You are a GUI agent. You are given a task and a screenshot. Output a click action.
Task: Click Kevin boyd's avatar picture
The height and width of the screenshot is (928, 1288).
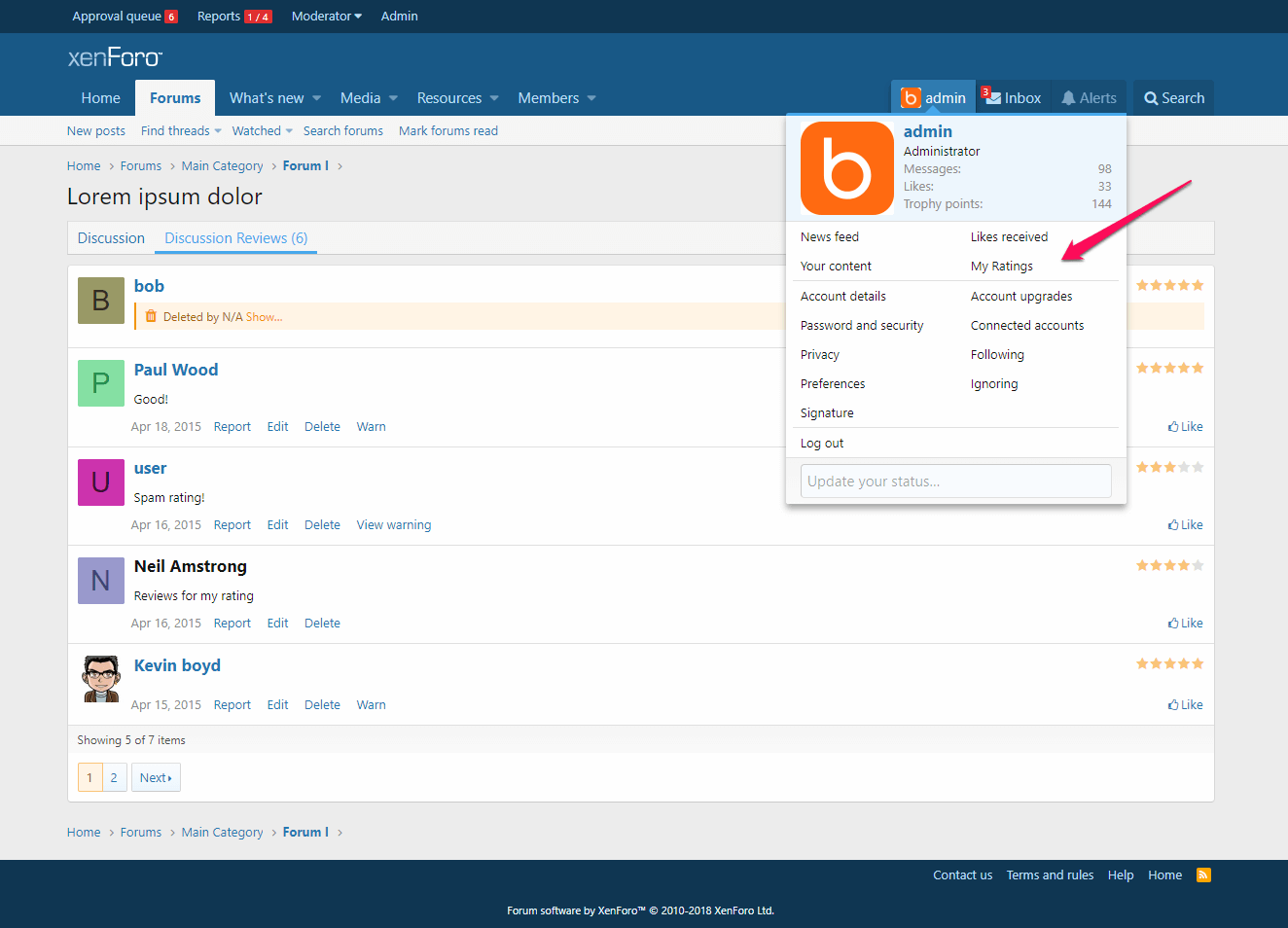pos(101,678)
